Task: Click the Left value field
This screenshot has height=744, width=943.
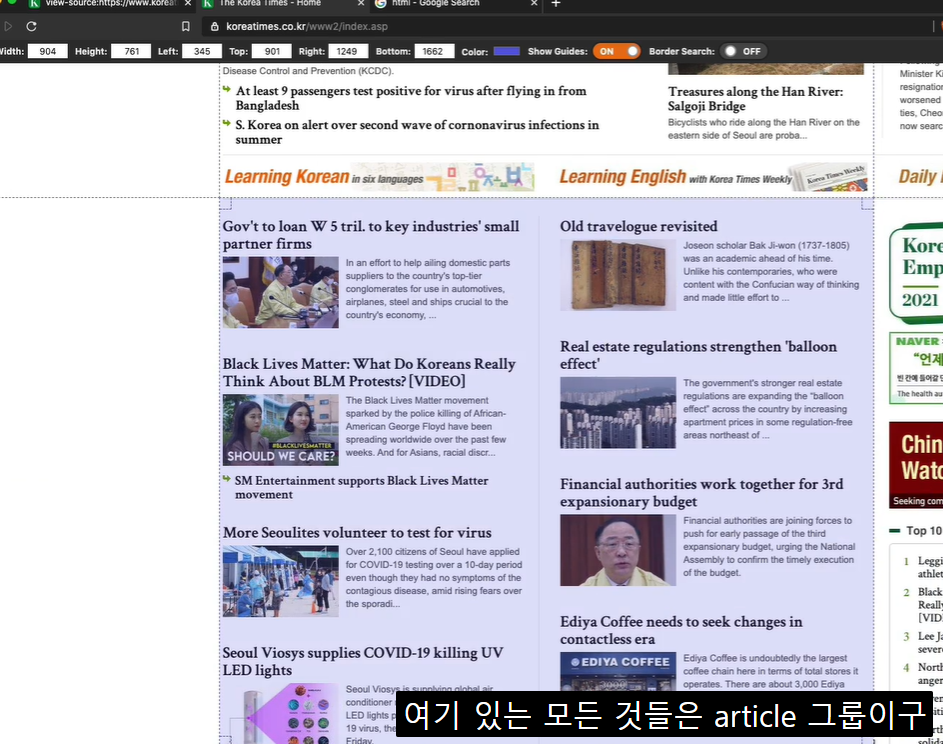Action: (202, 51)
